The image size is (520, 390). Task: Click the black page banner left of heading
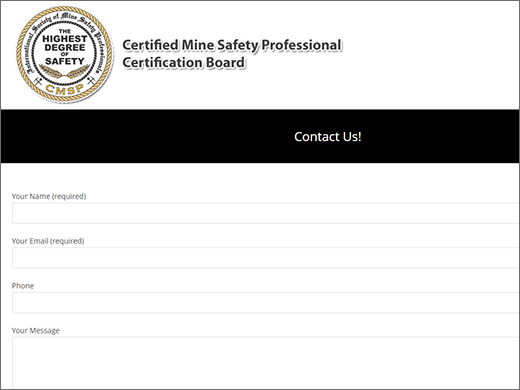147,136
